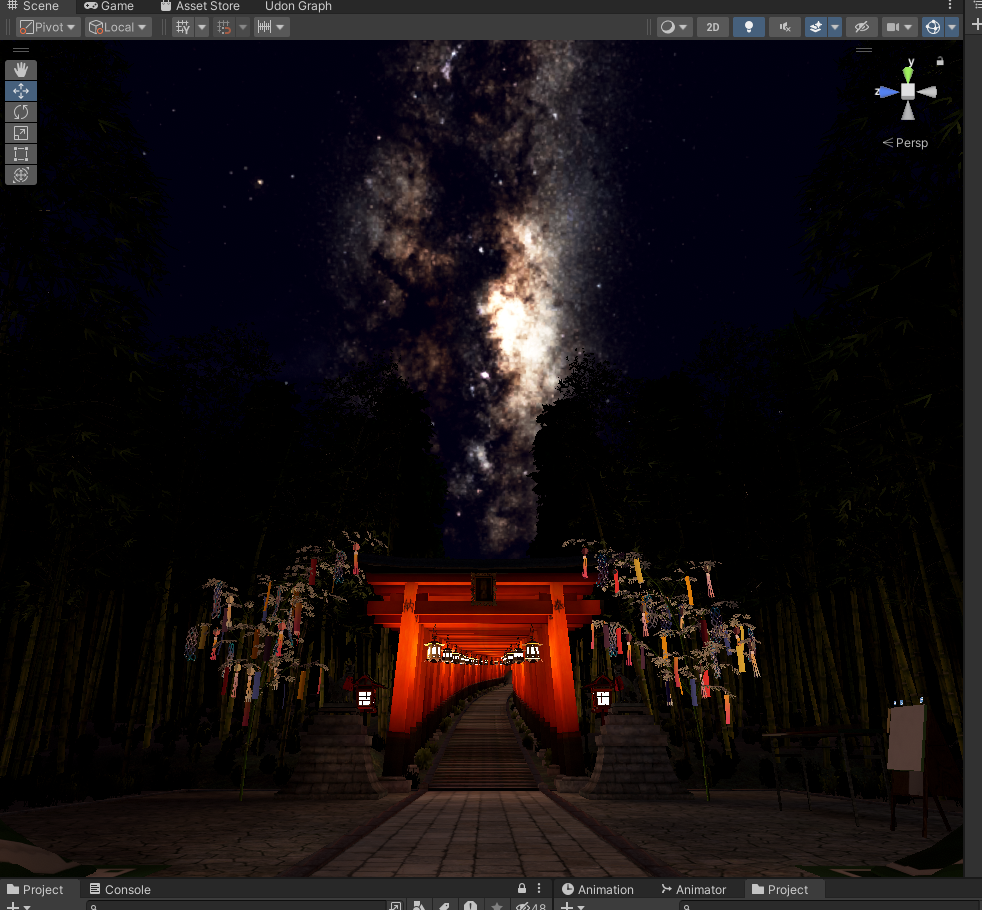The height and width of the screenshot is (910, 982).
Task: Select the Scale tool
Action: pyautogui.click(x=21, y=133)
